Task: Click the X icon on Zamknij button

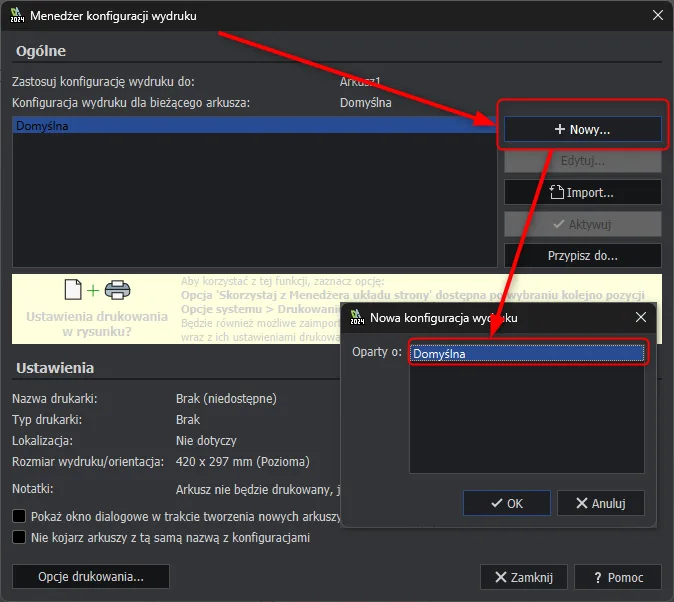Action: [500, 577]
